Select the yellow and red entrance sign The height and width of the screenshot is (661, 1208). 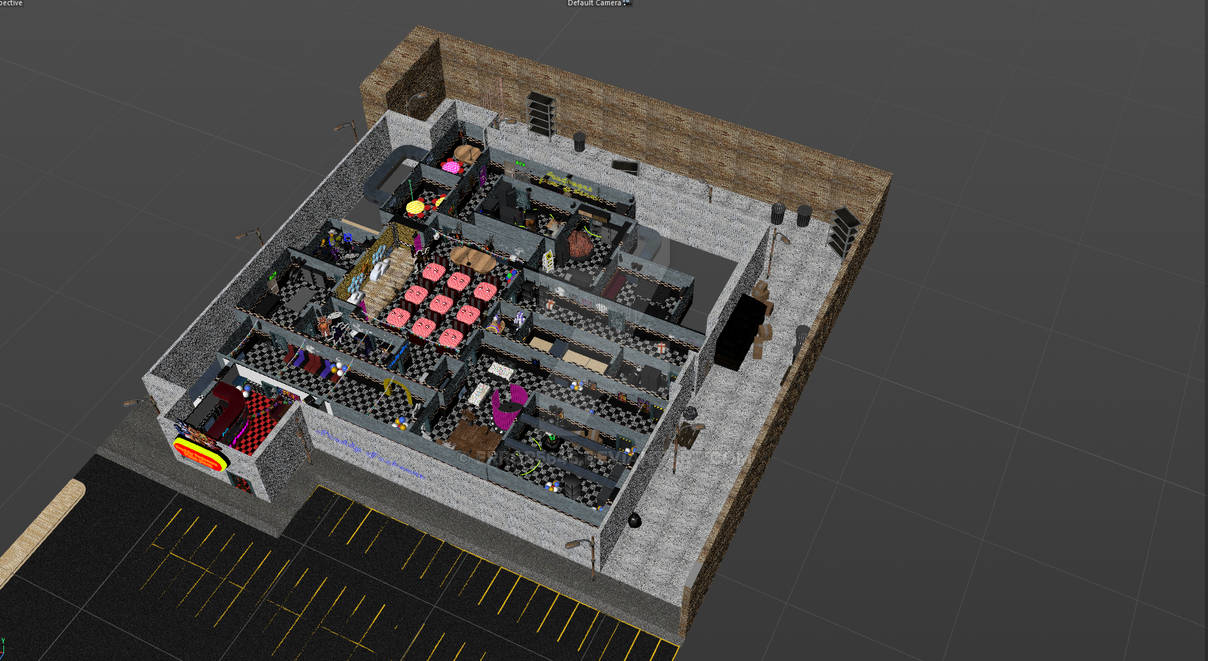(200, 453)
